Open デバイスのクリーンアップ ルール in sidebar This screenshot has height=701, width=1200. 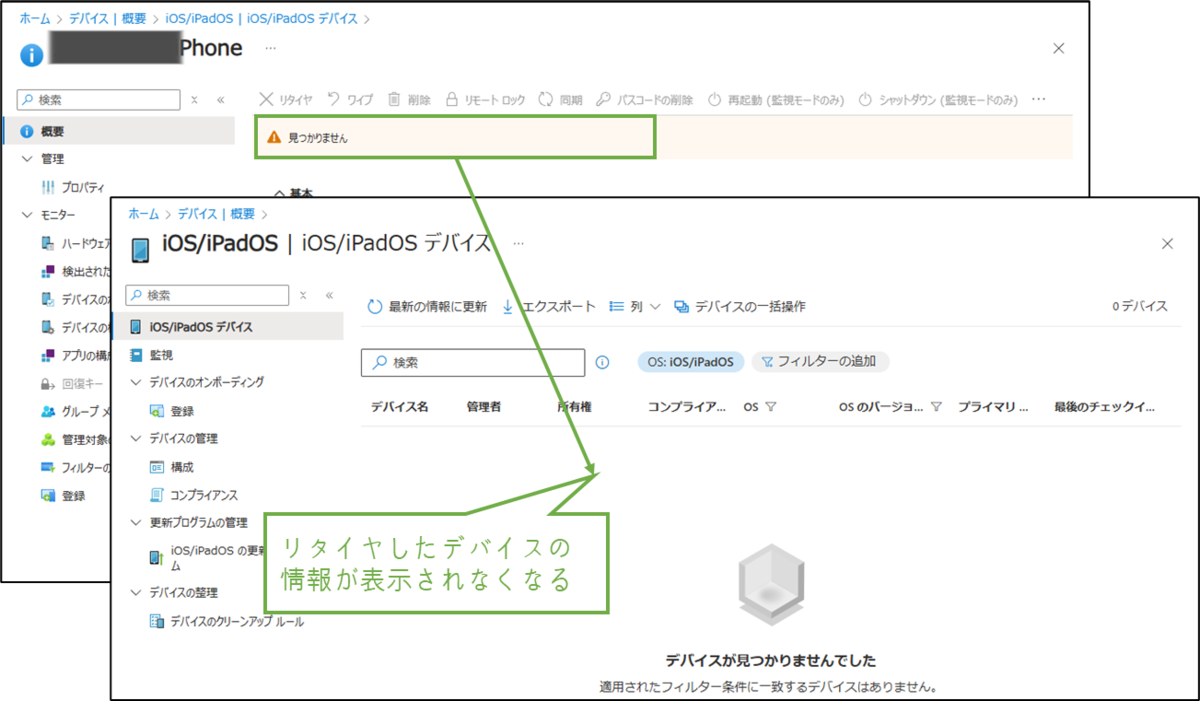point(226,621)
